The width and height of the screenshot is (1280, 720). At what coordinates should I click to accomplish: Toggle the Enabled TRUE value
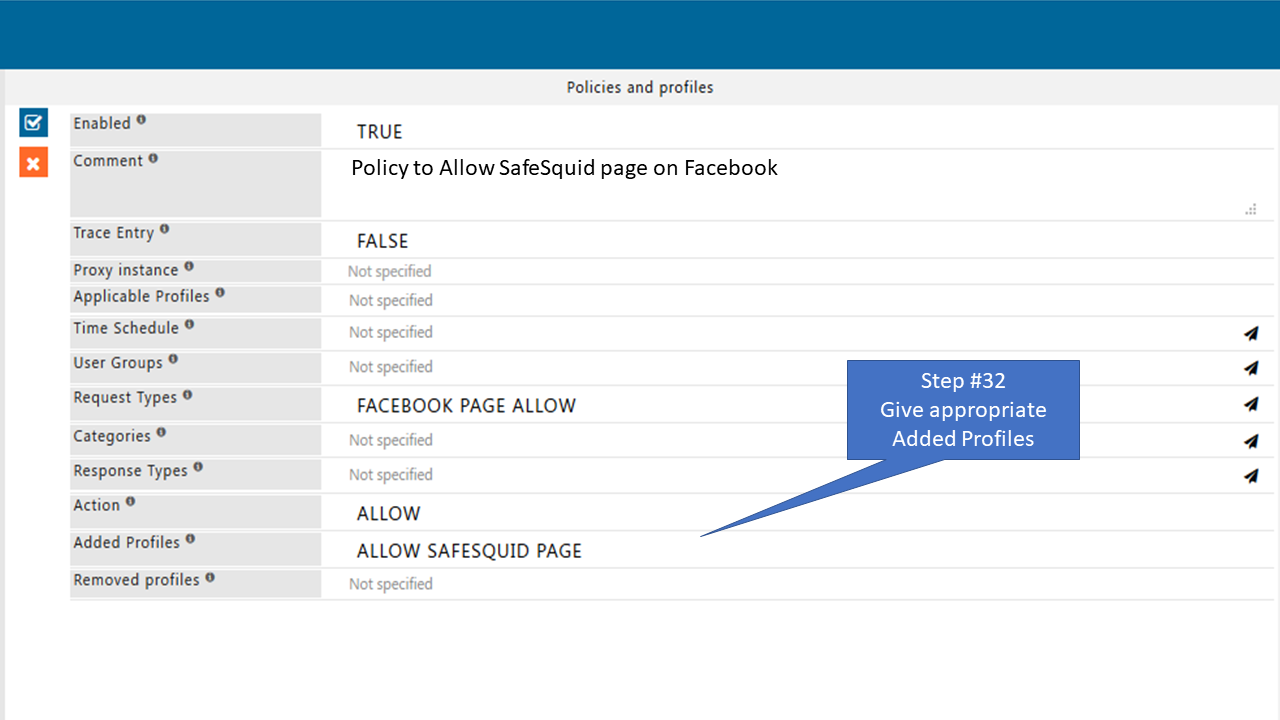pos(380,132)
